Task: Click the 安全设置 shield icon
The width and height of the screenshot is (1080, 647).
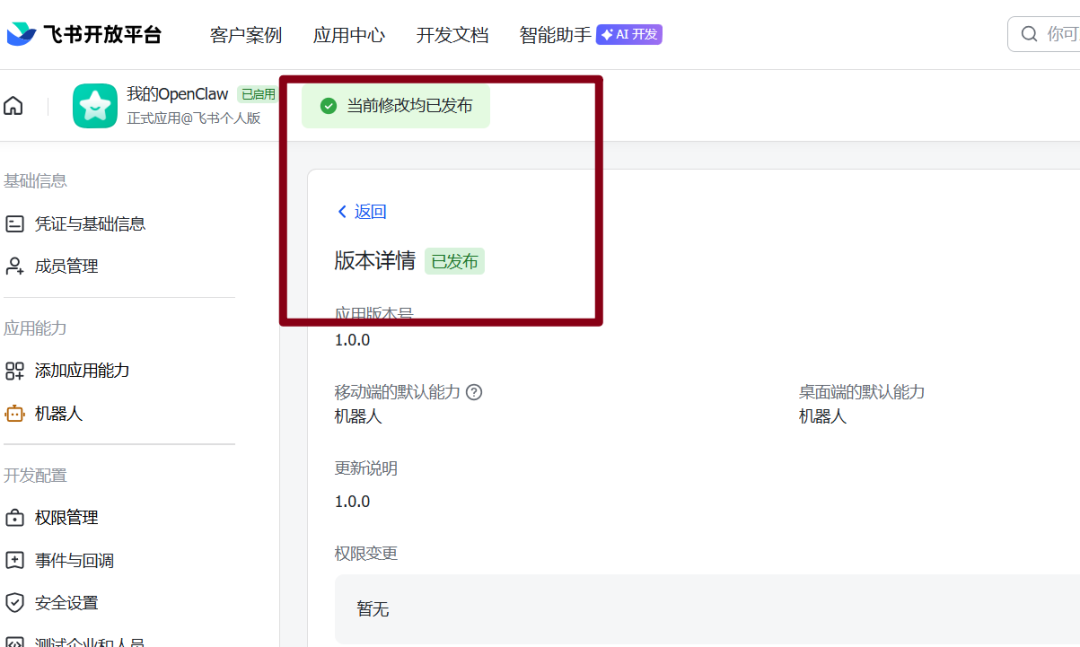Action: pyautogui.click(x=15, y=603)
